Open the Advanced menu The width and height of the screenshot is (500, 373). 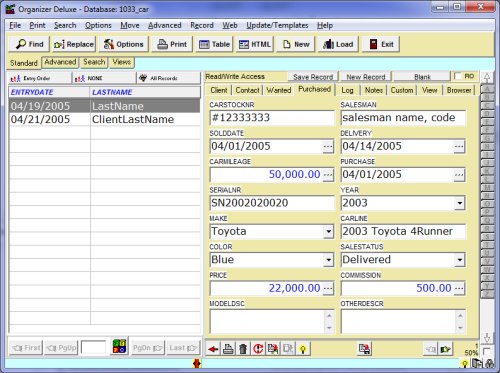click(x=165, y=25)
